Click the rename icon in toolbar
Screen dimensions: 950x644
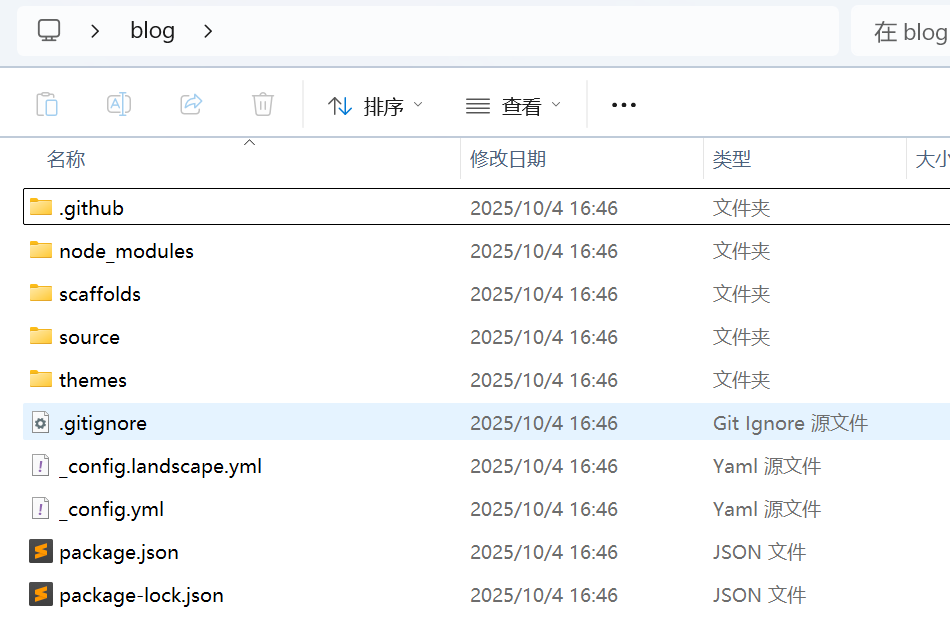click(x=119, y=105)
